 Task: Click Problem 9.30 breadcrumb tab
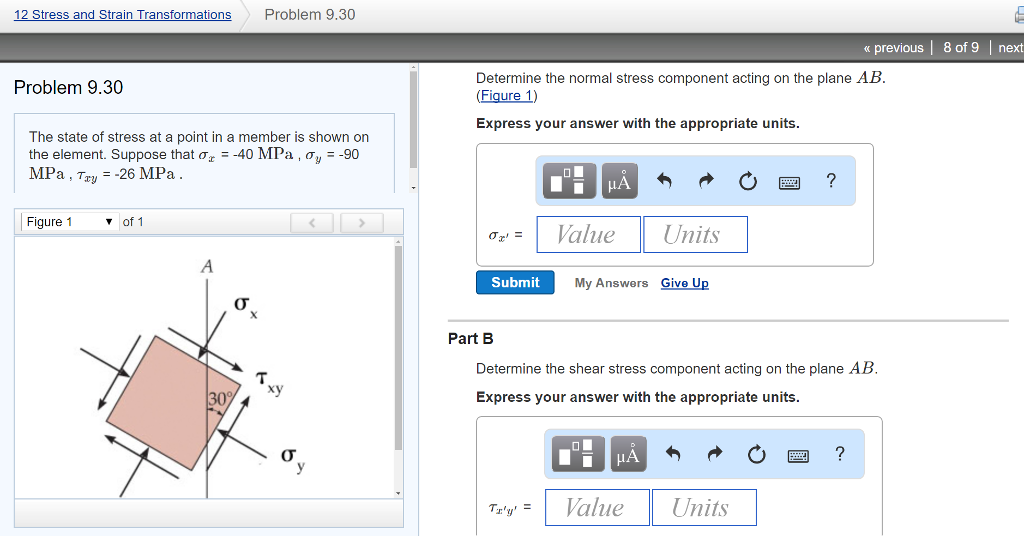[310, 14]
